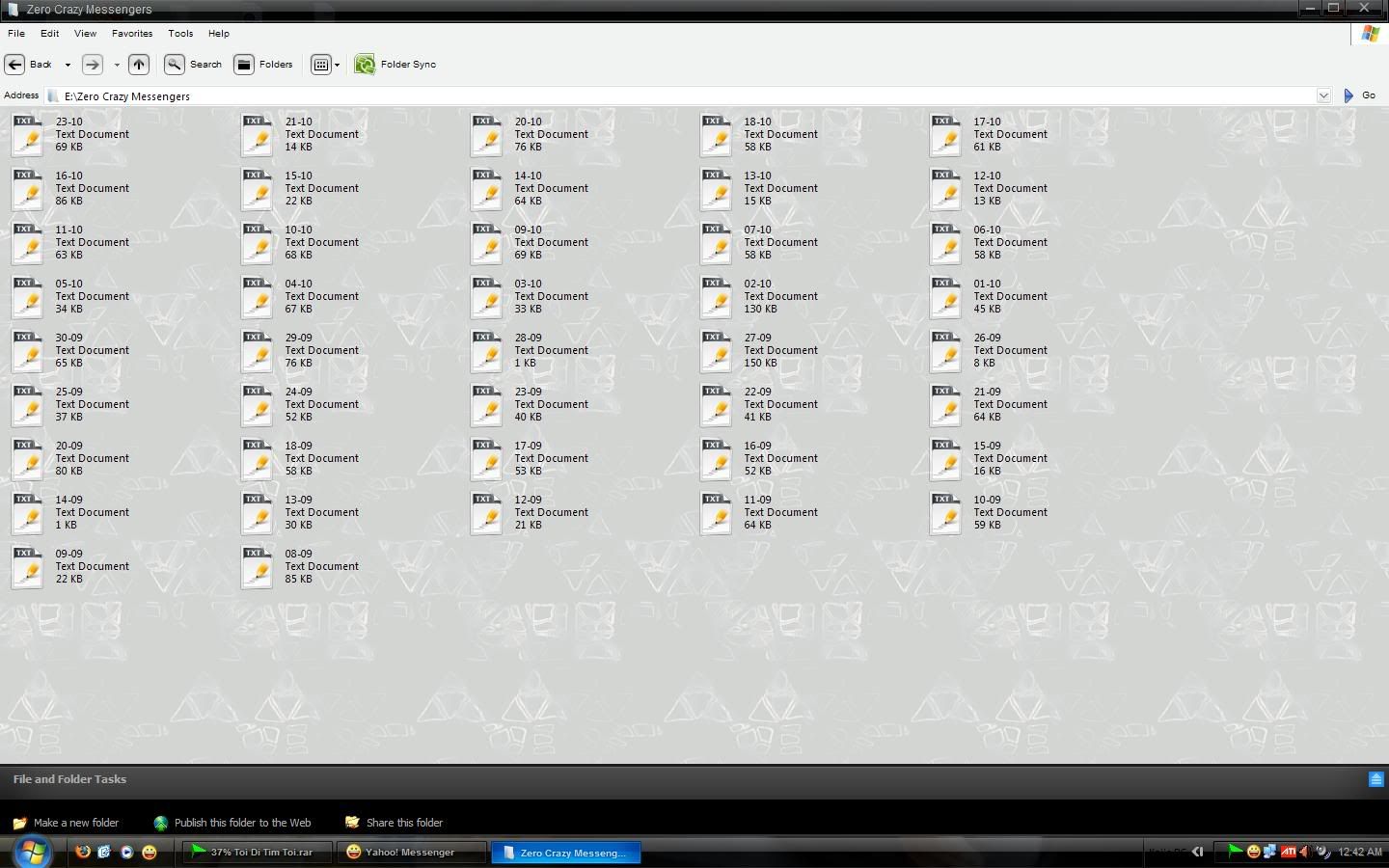Select the 18-10 text file icon
This screenshot has height=868, width=1389.
click(716, 135)
